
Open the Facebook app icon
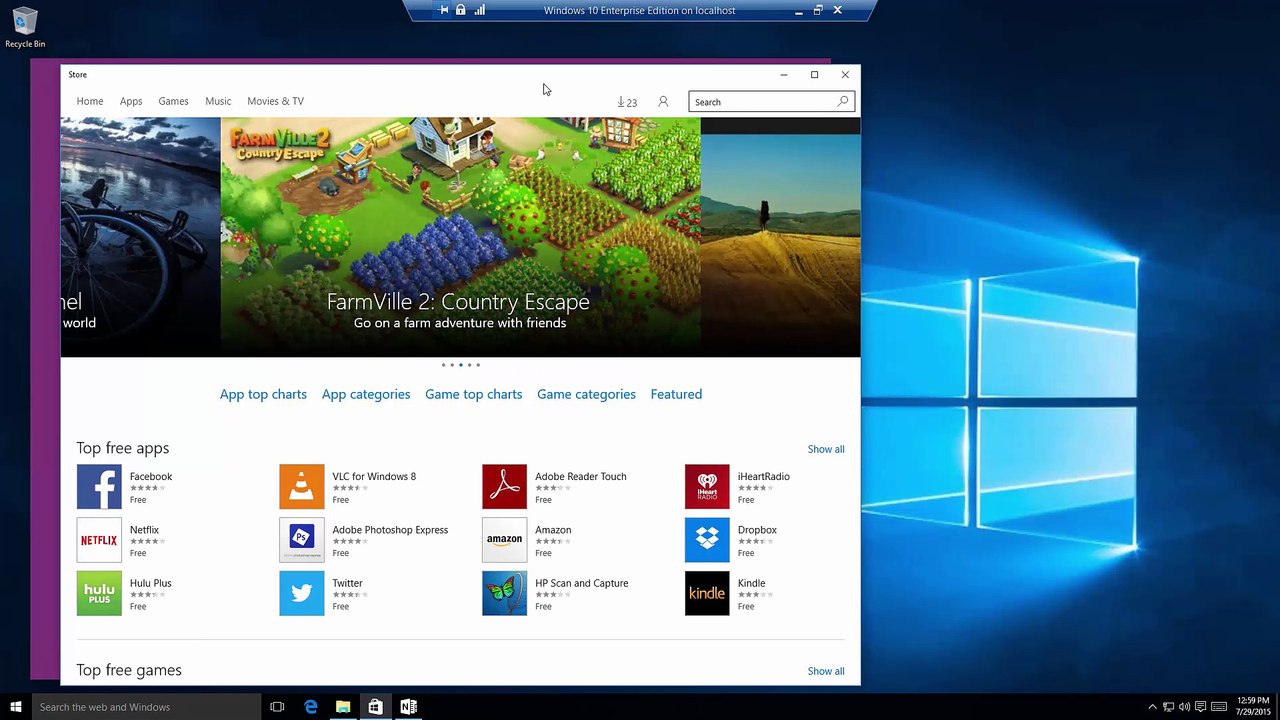pyautogui.click(x=99, y=487)
